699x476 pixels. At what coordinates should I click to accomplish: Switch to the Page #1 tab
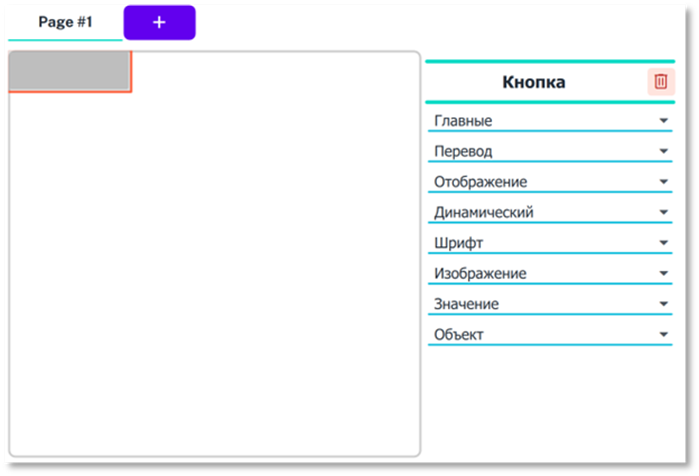click(x=65, y=22)
